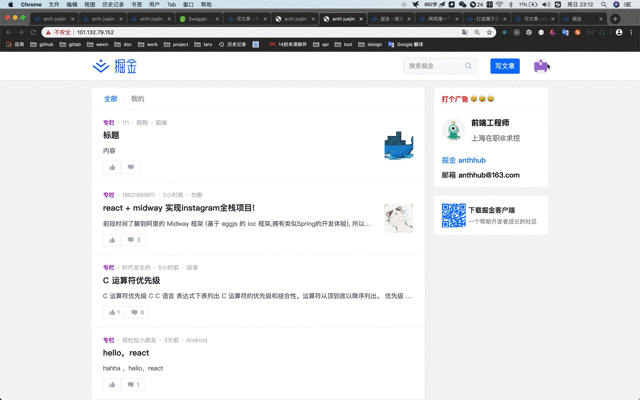The image size is (640, 400).
Task: Bookmark this page with the star icon
Action: pos(489,32)
